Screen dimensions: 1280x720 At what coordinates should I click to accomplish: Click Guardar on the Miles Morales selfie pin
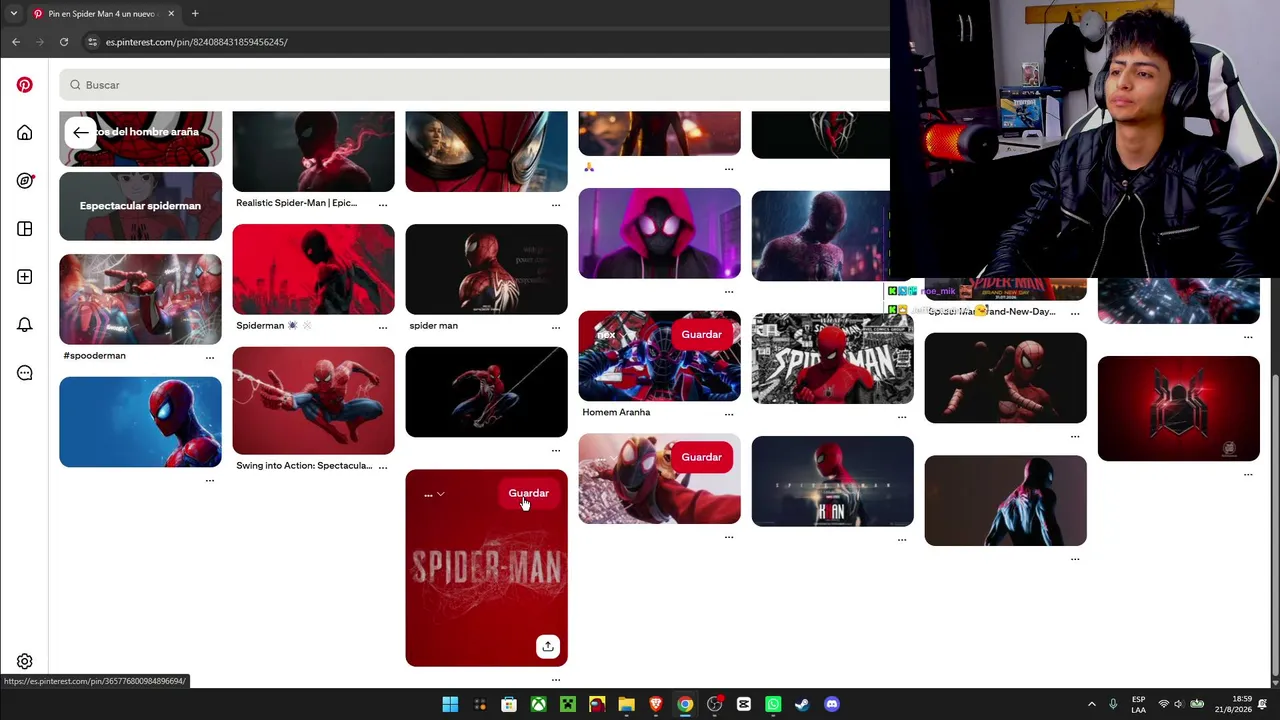(701, 457)
